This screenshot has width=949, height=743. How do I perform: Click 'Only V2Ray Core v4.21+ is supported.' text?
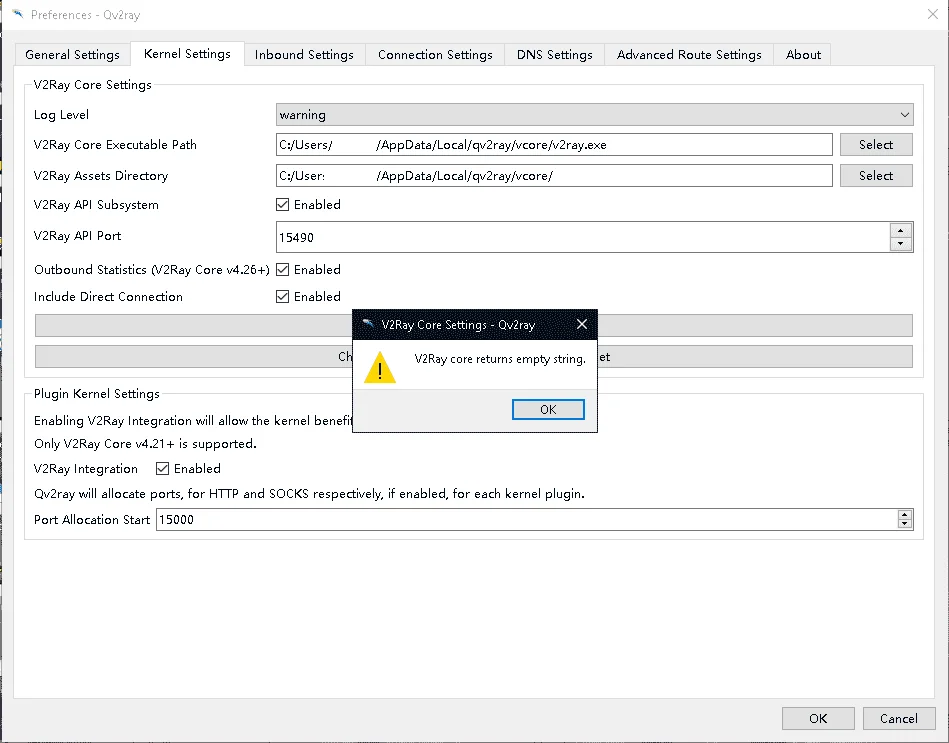[145, 444]
